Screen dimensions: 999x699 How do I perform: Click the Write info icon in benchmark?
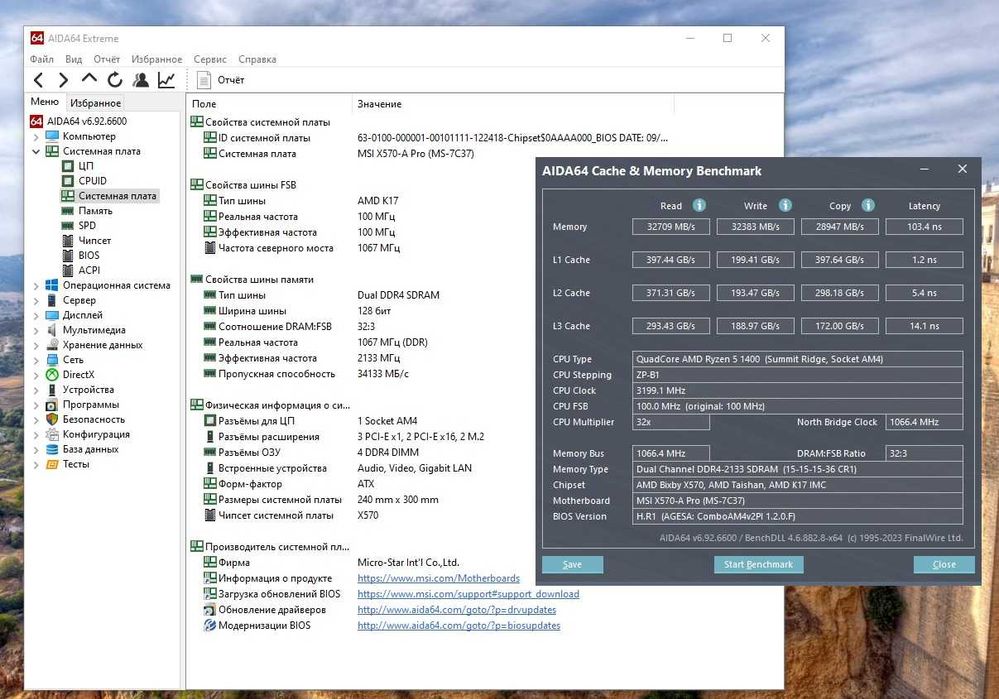785,205
